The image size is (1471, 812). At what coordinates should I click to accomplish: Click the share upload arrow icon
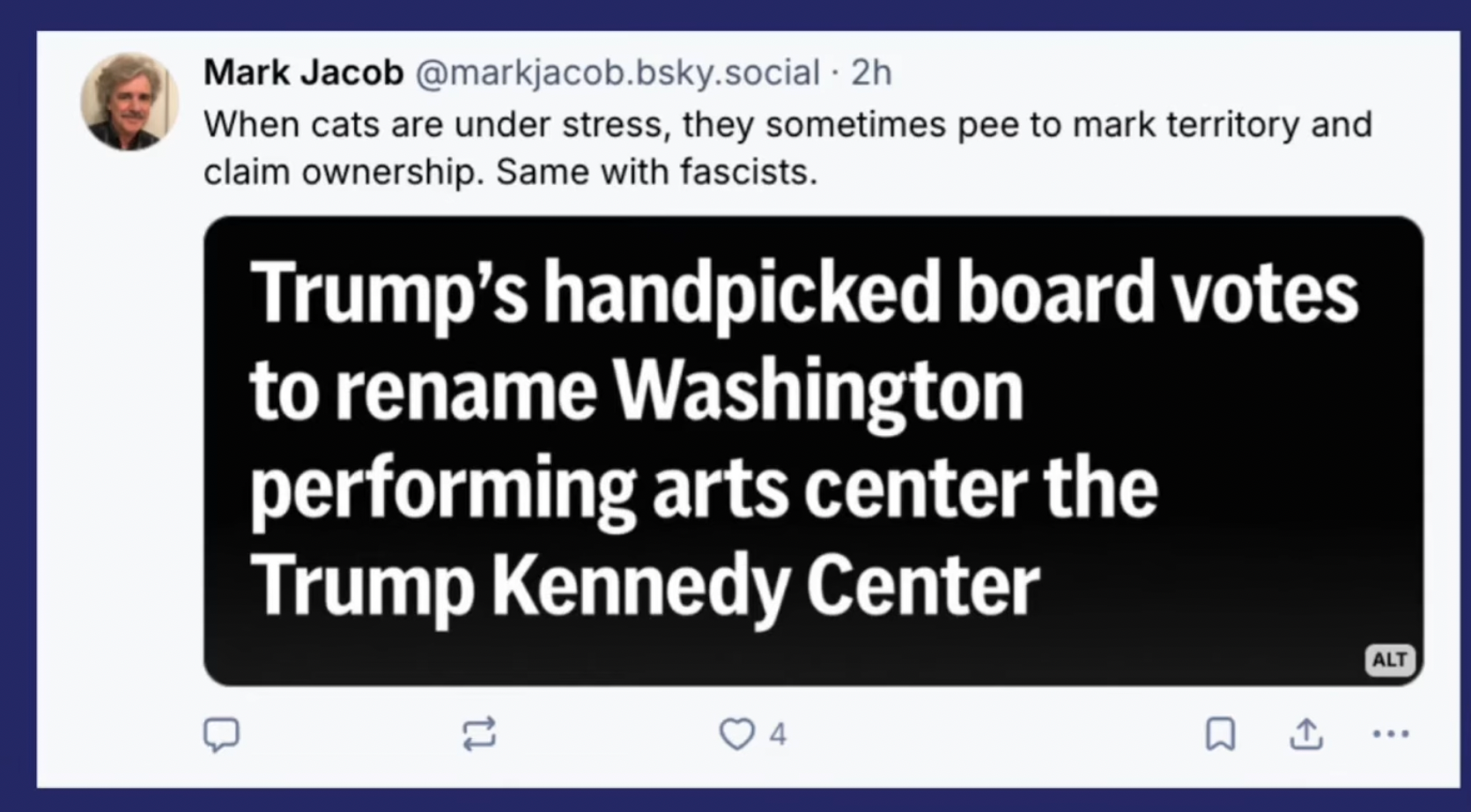1306,734
